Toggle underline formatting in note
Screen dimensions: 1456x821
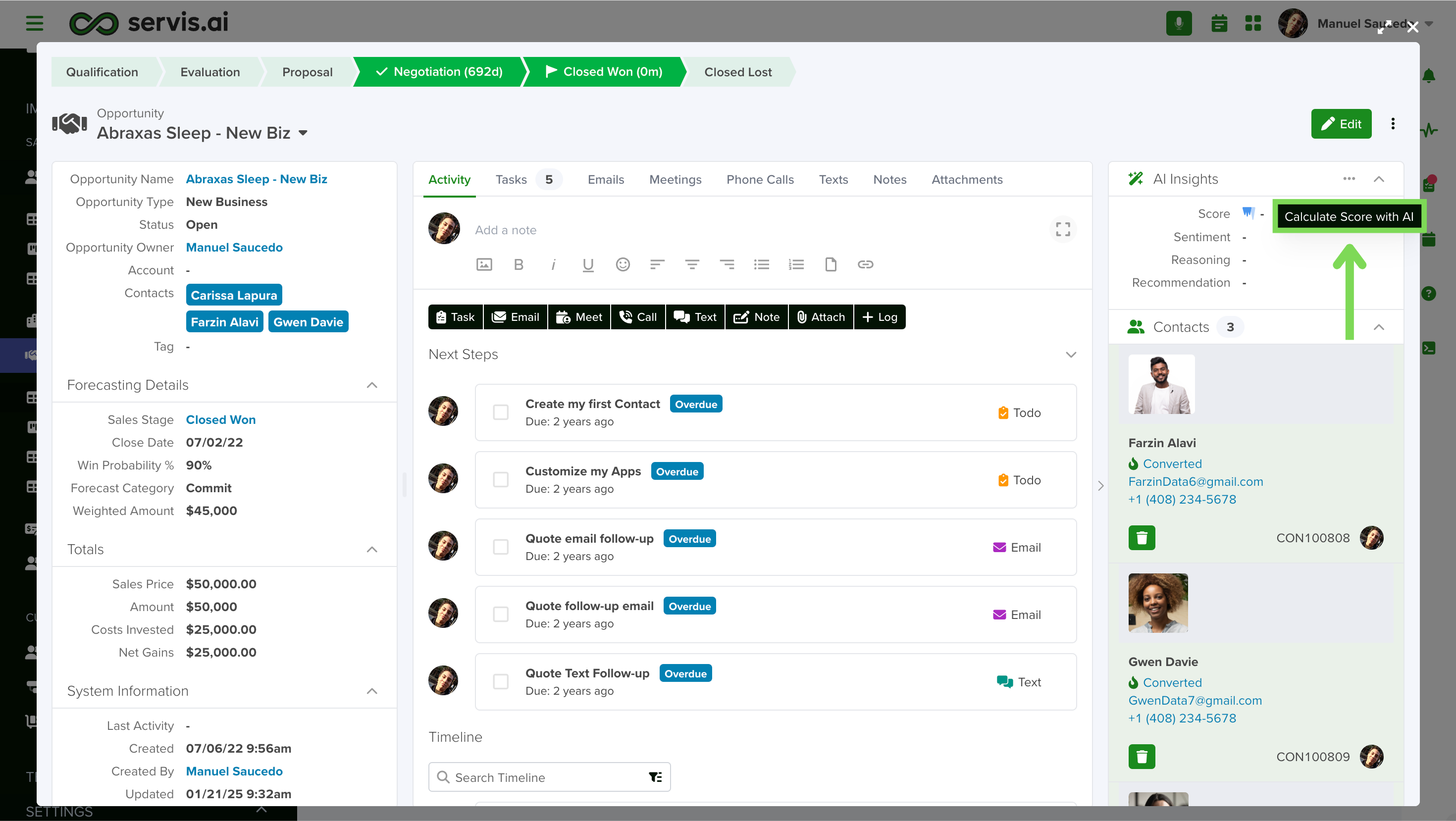[588, 264]
